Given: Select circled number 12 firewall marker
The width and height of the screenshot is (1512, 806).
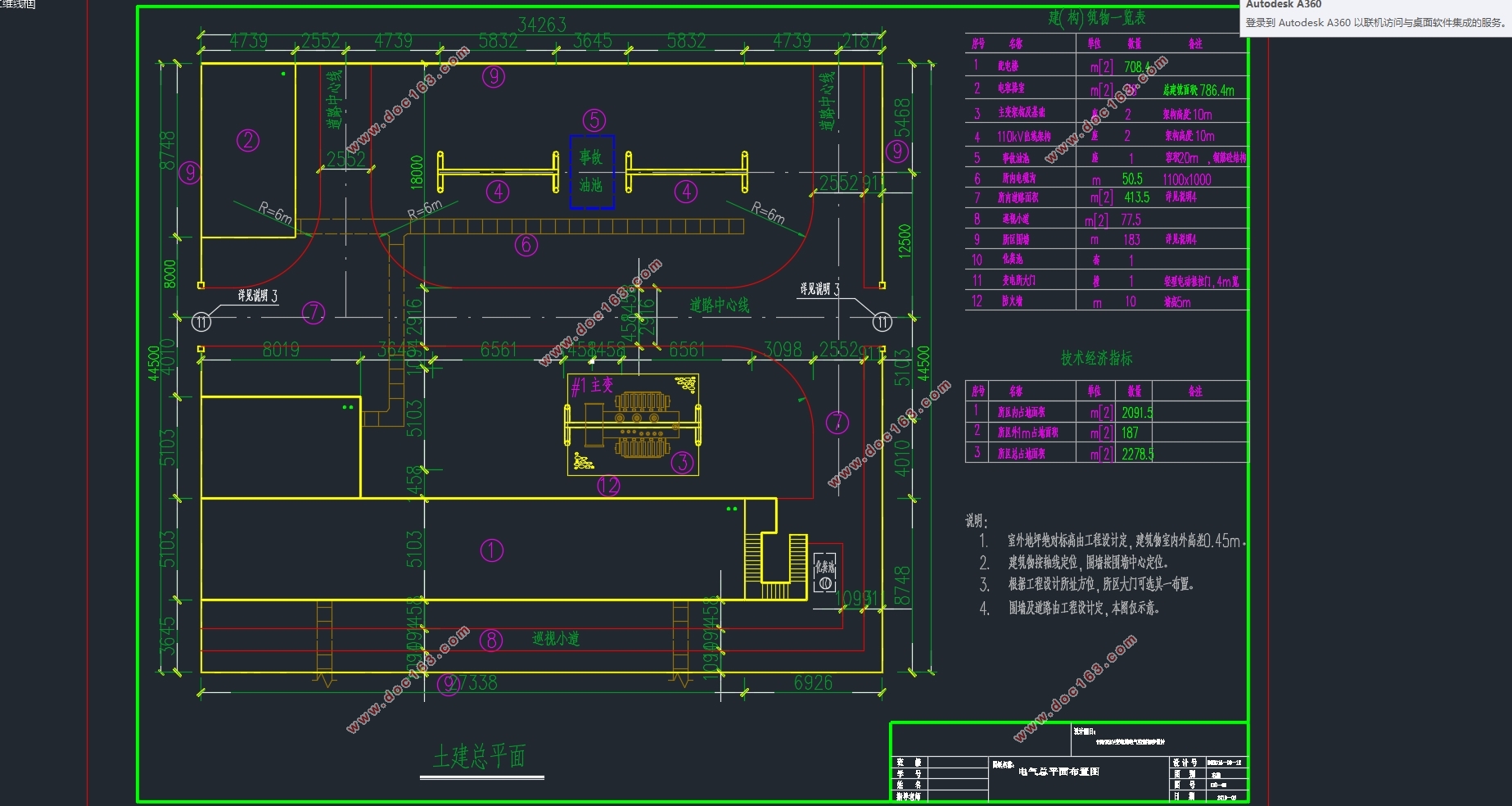Looking at the screenshot, I should click(608, 486).
